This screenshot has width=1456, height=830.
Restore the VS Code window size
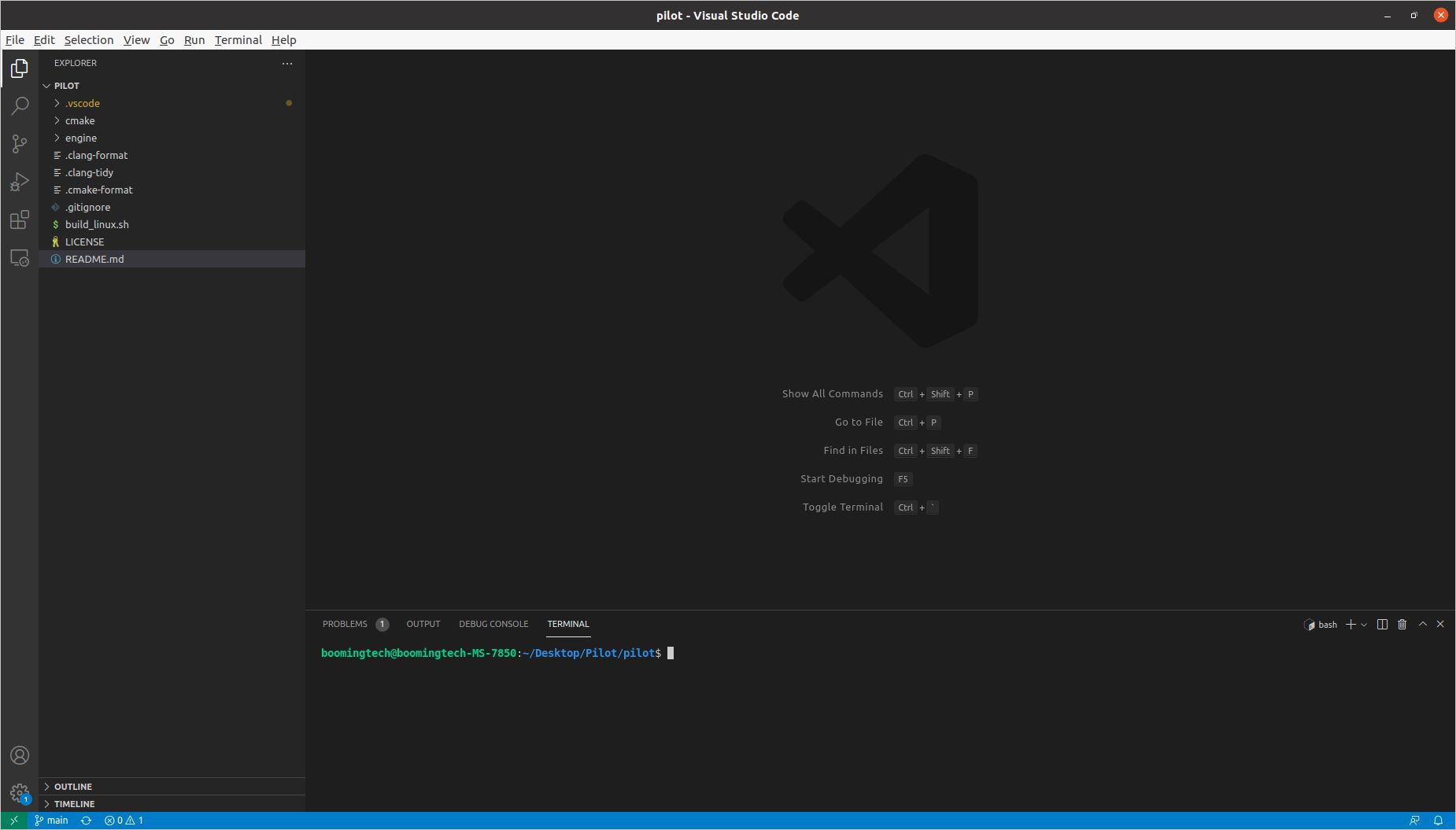click(1414, 16)
